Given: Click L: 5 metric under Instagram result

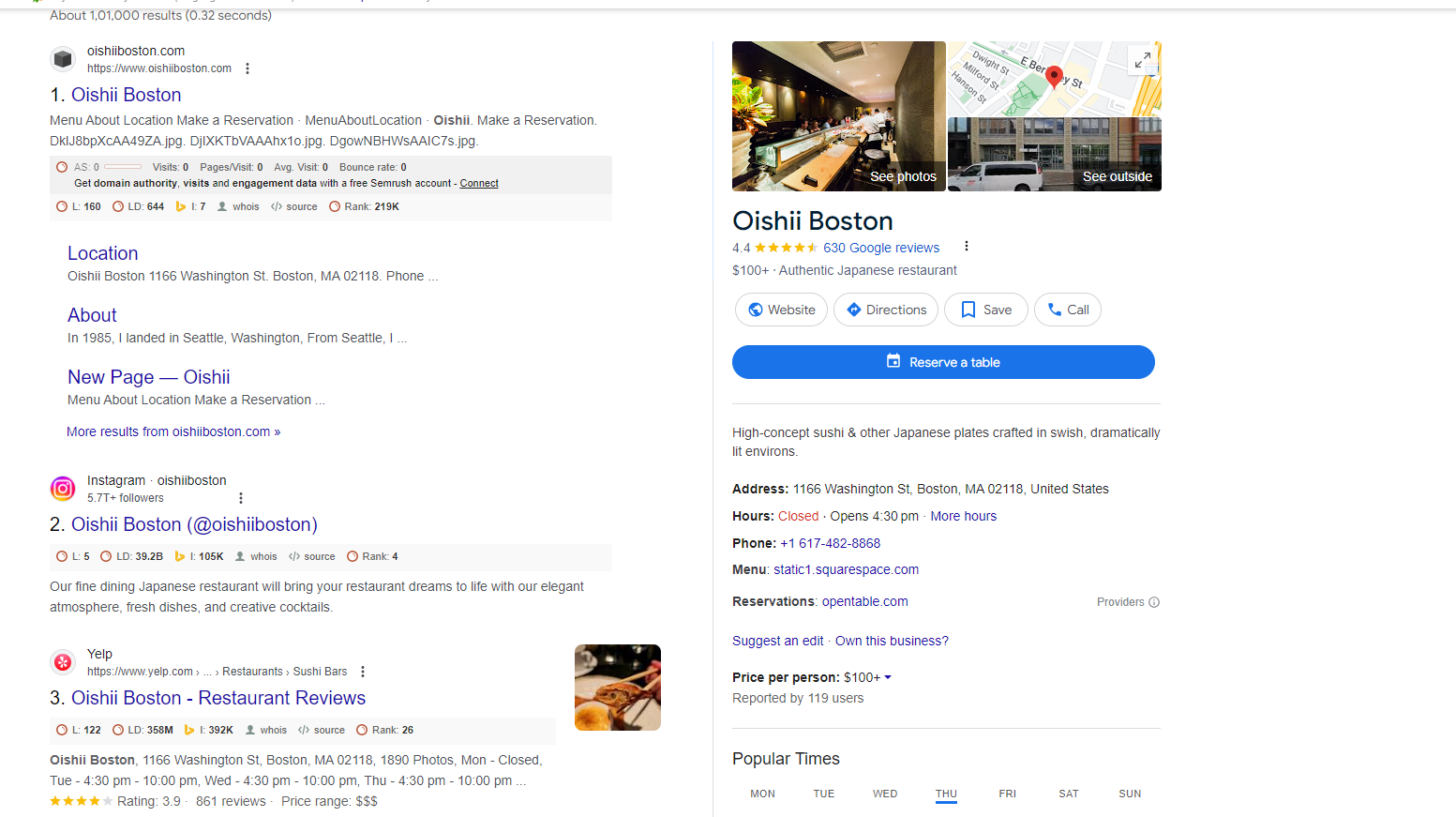Looking at the screenshot, I should pyautogui.click(x=73, y=556).
